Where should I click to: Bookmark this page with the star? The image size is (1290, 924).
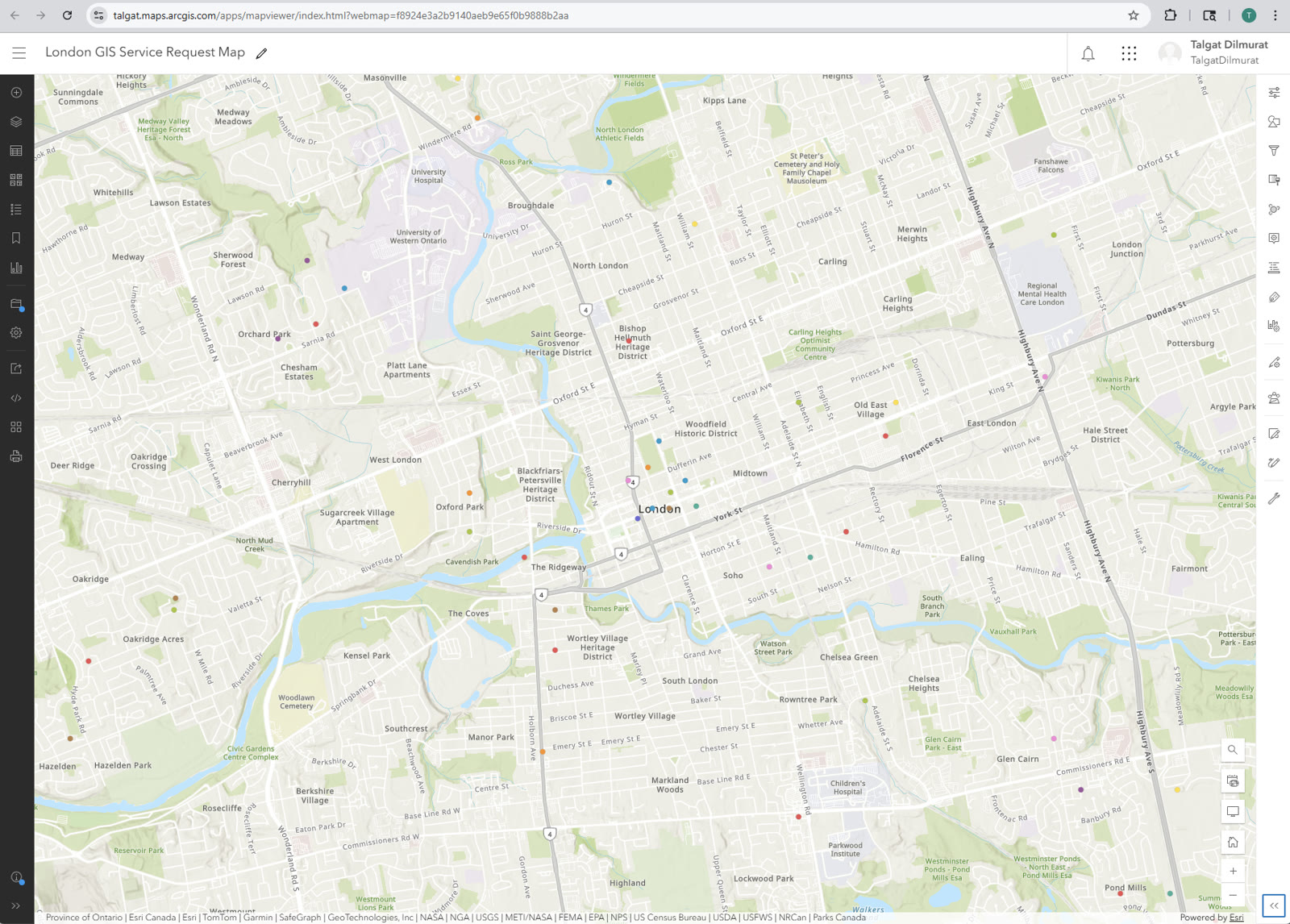(1134, 15)
